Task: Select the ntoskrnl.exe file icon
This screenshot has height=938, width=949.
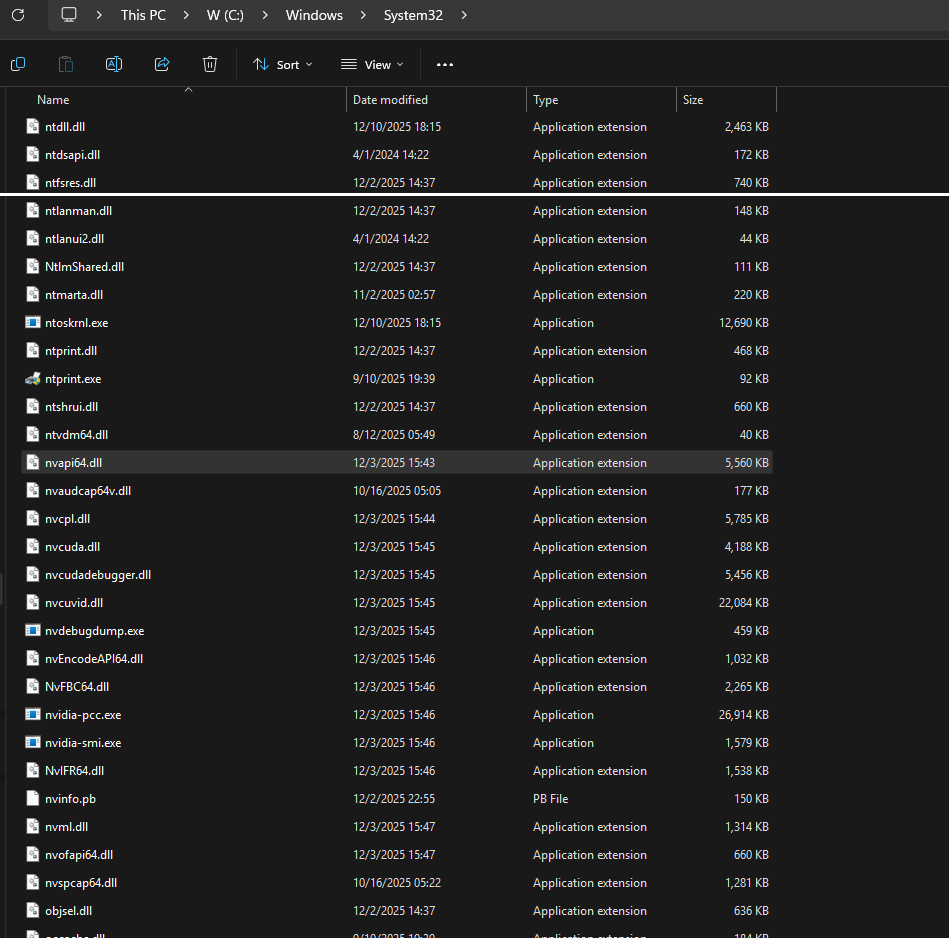Action: [x=33, y=323]
